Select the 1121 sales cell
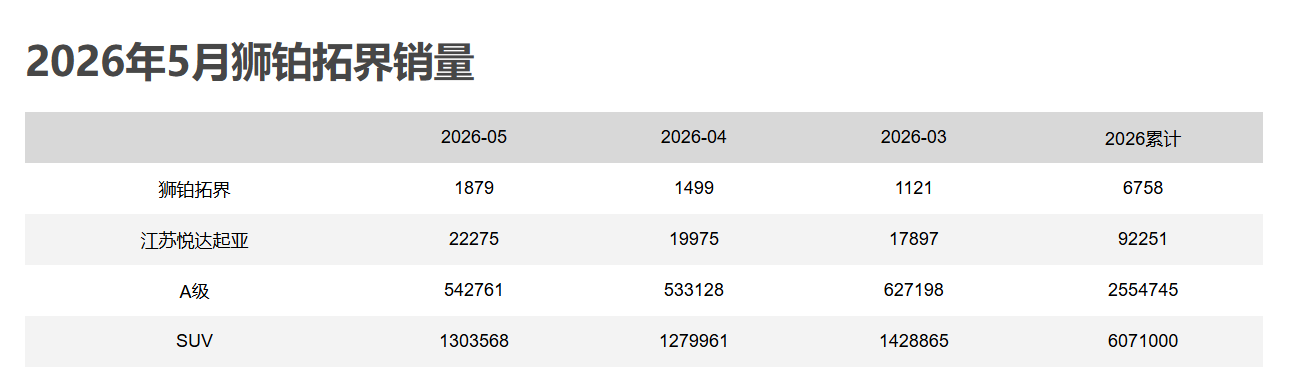 (914, 188)
